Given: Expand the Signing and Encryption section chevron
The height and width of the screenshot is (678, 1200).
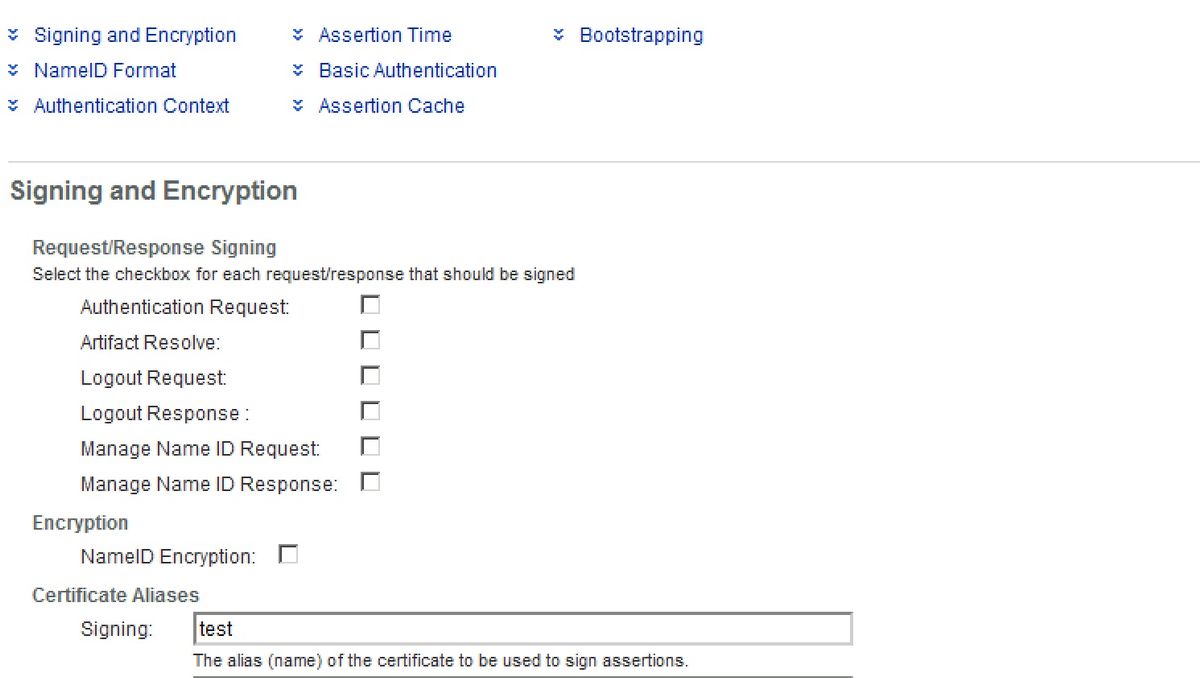Looking at the screenshot, I should 12,34.
